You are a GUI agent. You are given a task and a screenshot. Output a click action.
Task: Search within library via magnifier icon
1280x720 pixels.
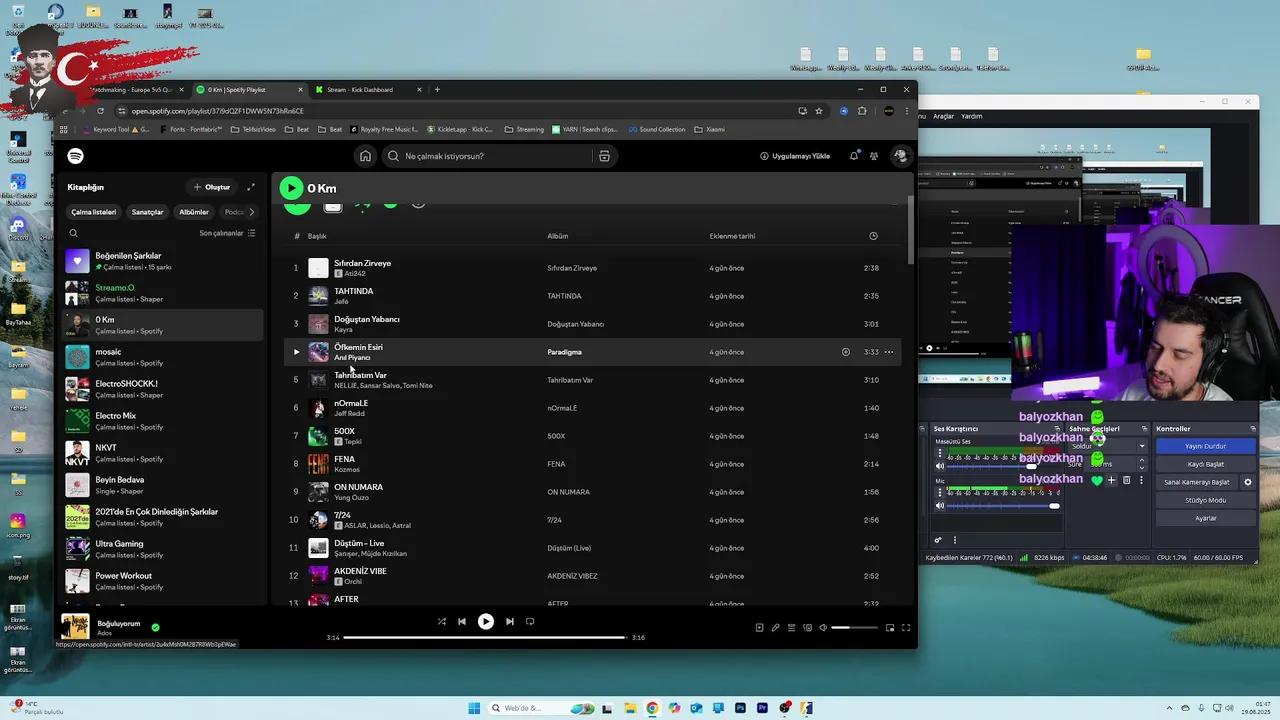pos(73,233)
